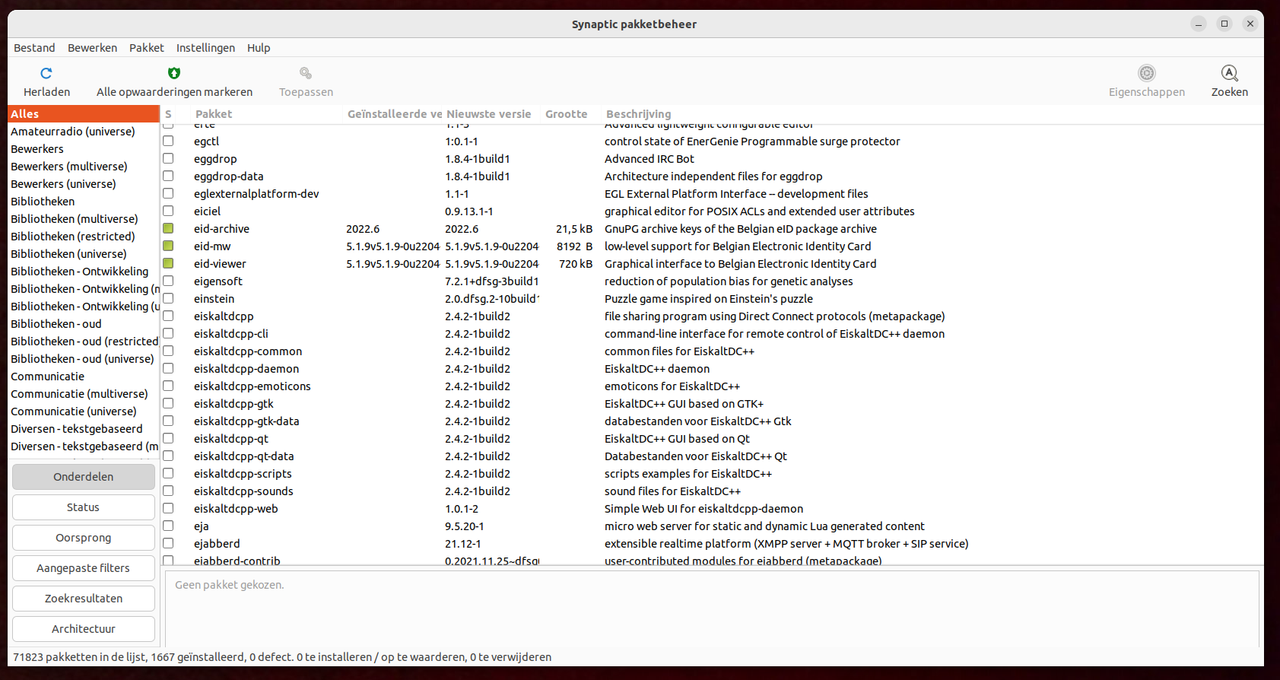Image resolution: width=1280 pixels, height=680 pixels.
Task: Click the Onderdelen filter button
Action: 83,477
